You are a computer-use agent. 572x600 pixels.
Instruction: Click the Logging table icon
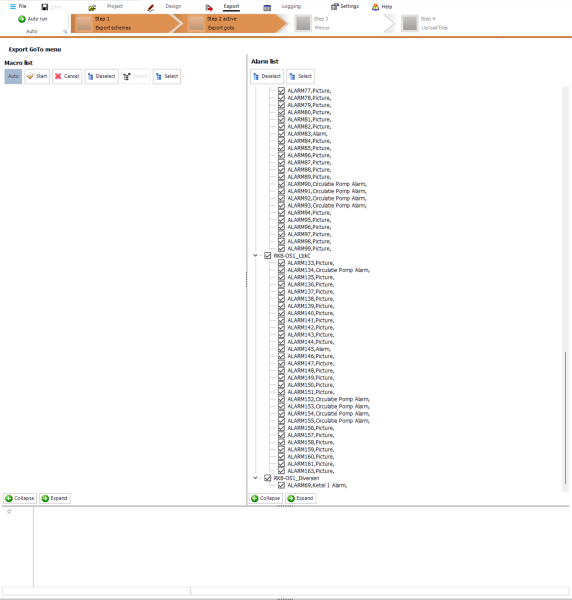coord(267,8)
